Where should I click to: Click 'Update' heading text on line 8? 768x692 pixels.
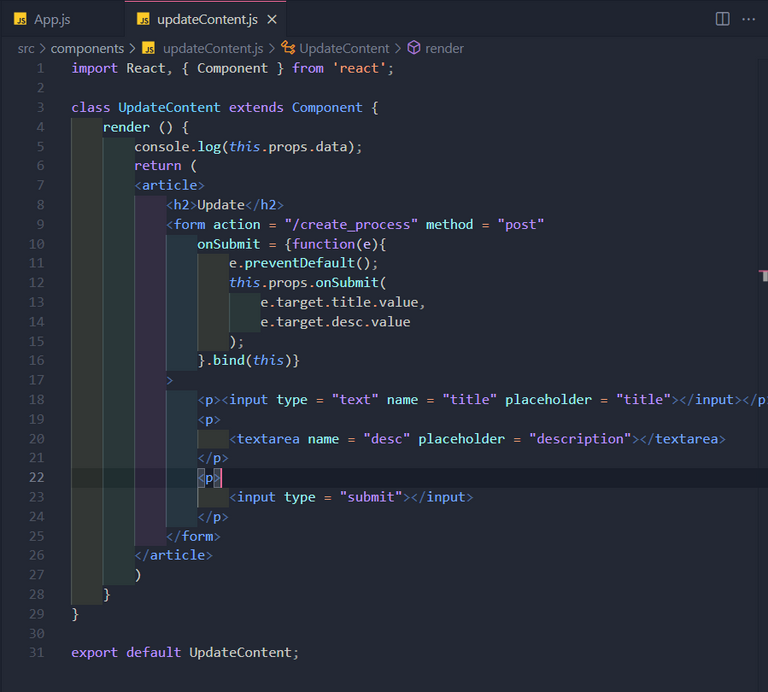click(220, 205)
